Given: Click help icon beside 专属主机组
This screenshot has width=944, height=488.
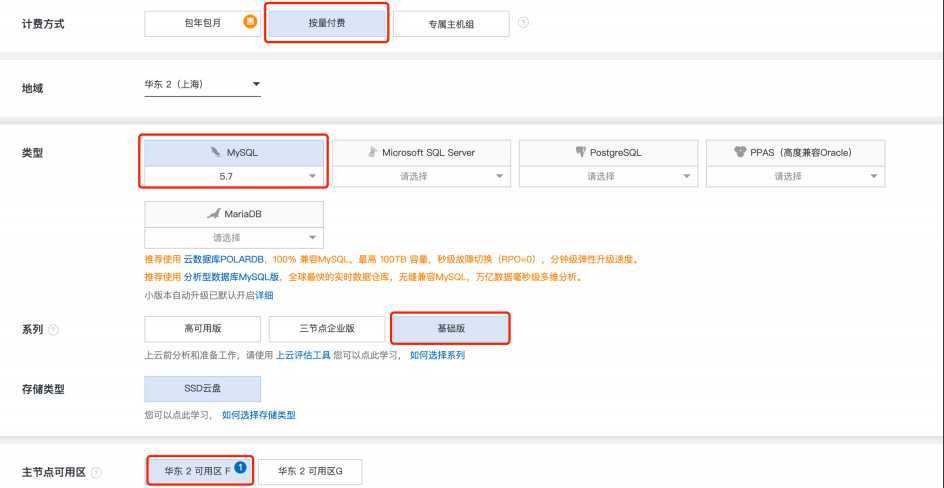Looking at the screenshot, I should [523, 23].
